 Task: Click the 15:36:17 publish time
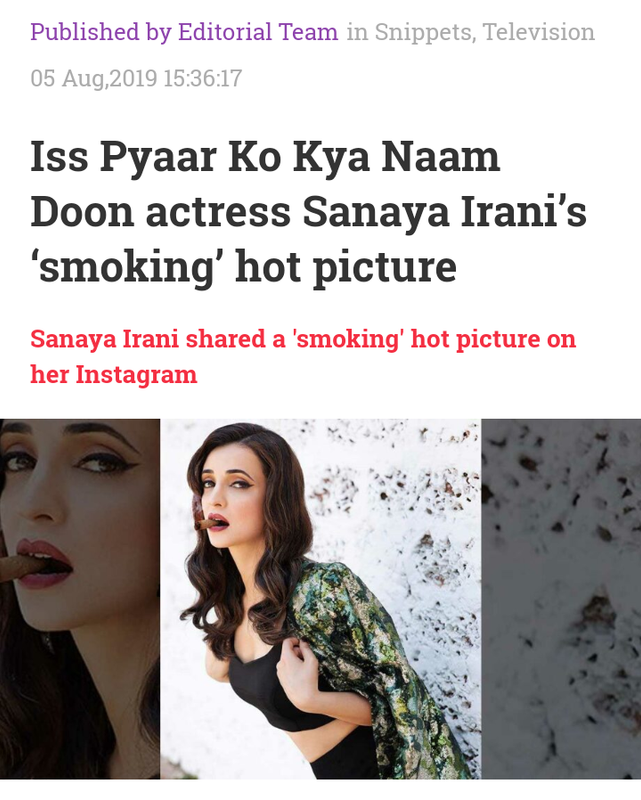[203, 79]
